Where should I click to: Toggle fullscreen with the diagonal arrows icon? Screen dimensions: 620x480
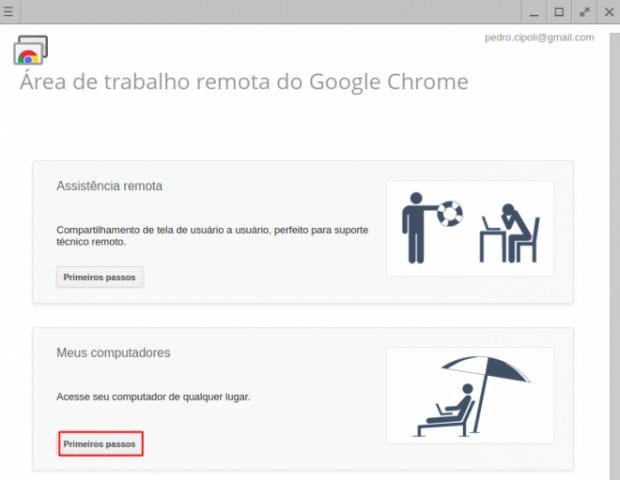click(x=584, y=12)
